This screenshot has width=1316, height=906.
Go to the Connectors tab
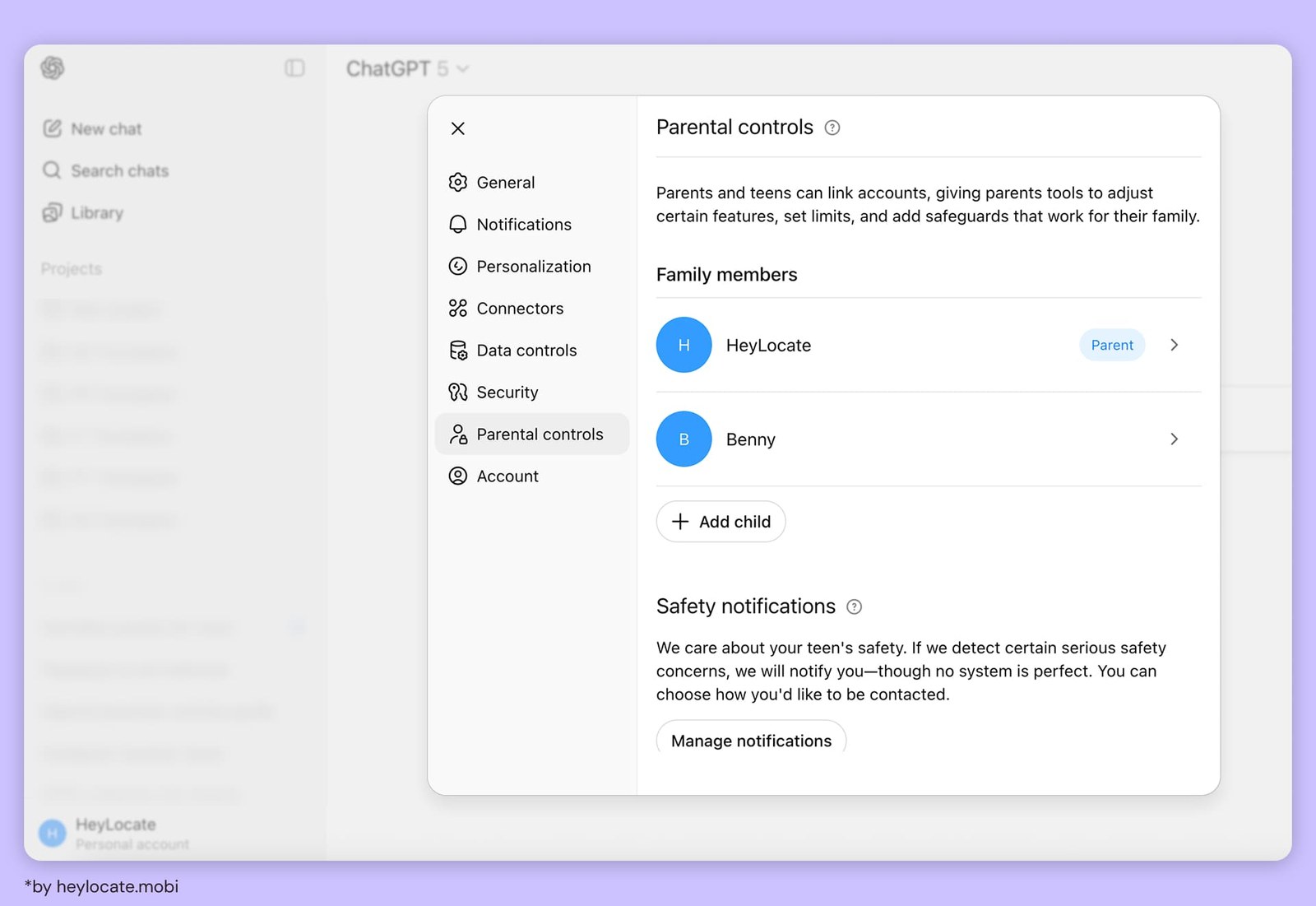(532, 309)
